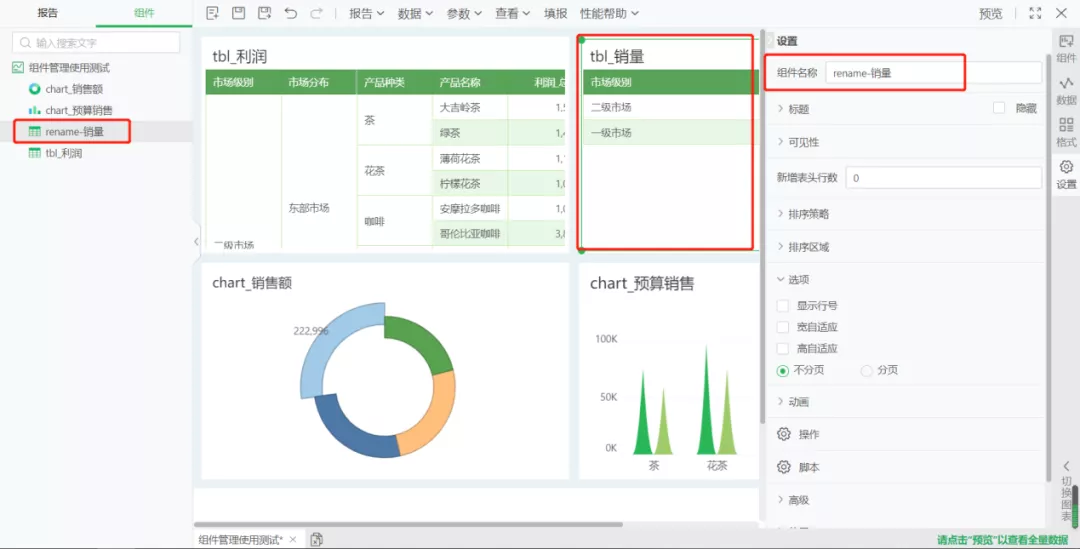Click the 操作 gear icon
The image size is (1080, 549).
784,434
